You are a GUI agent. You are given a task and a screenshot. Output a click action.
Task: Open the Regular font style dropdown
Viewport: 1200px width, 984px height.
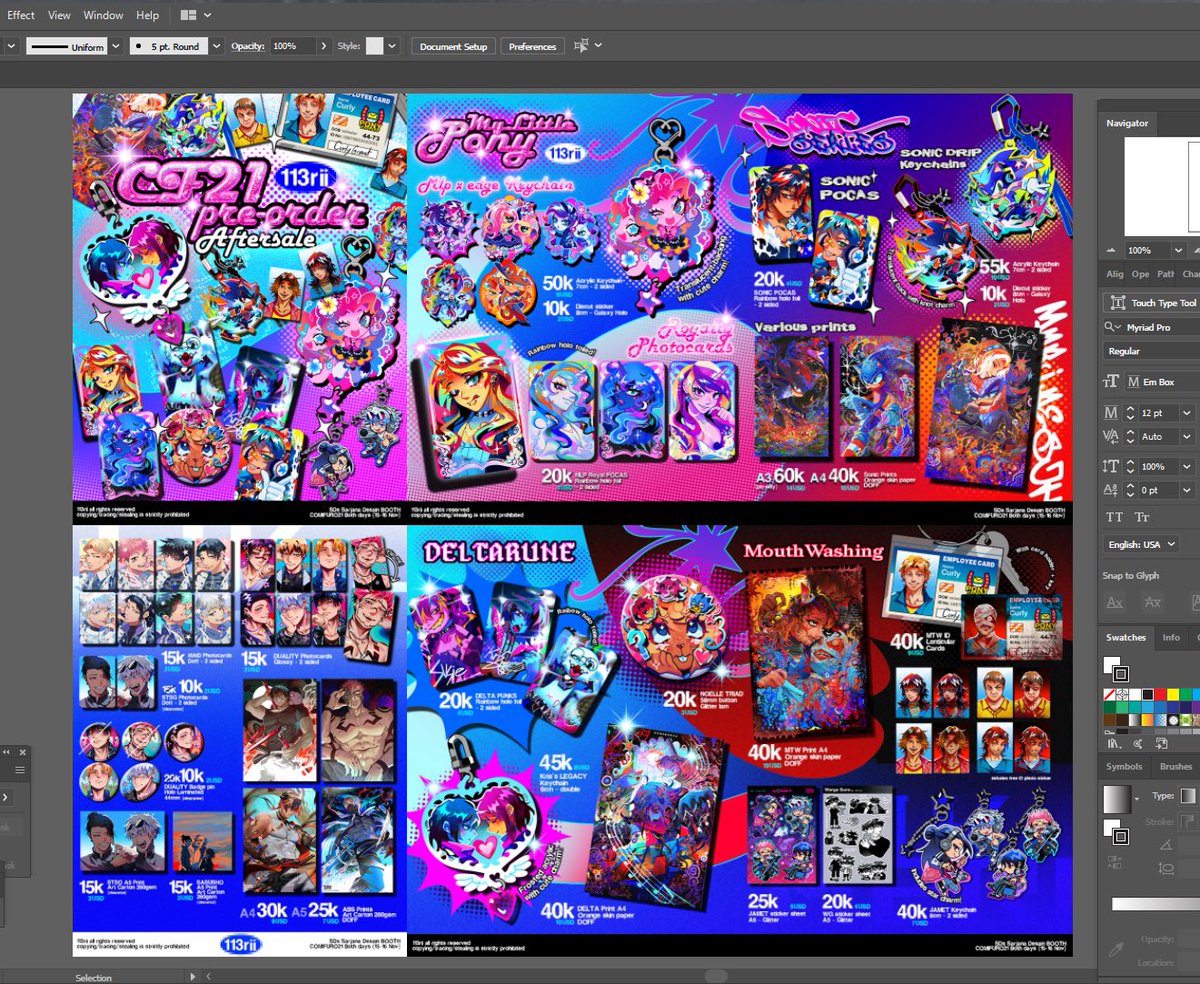pyautogui.click(x=1150, y=351)
